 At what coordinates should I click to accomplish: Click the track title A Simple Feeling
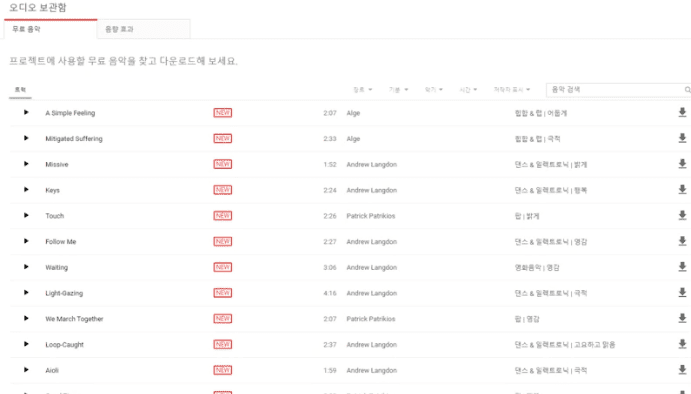tap(70, 113)
